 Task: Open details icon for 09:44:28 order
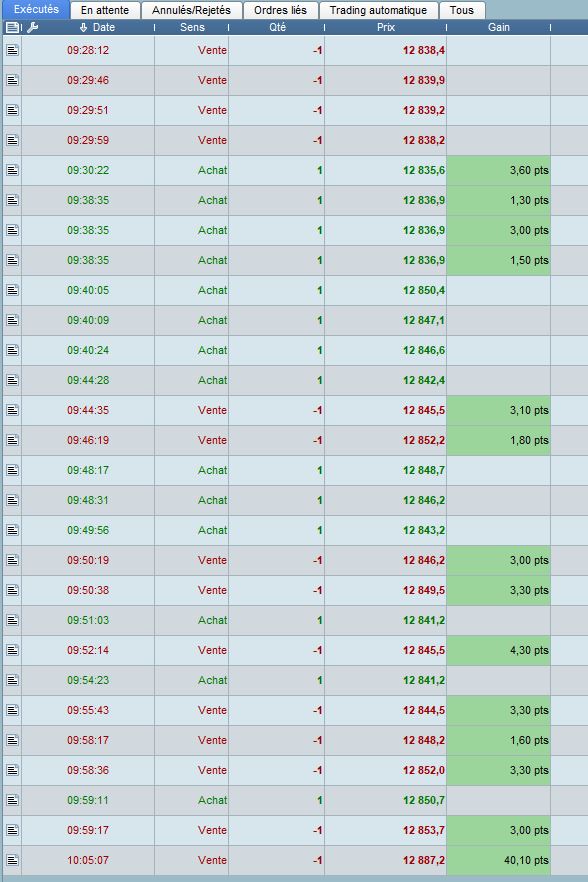[12, 380]
